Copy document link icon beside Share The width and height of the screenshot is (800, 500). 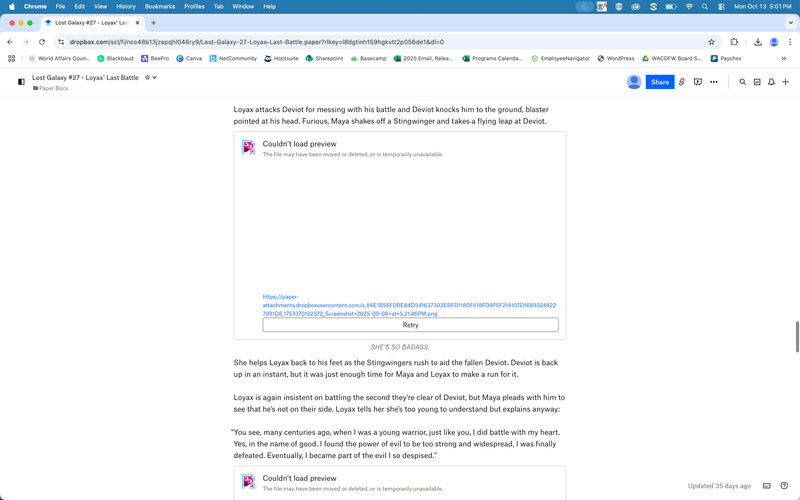point(682,82)
